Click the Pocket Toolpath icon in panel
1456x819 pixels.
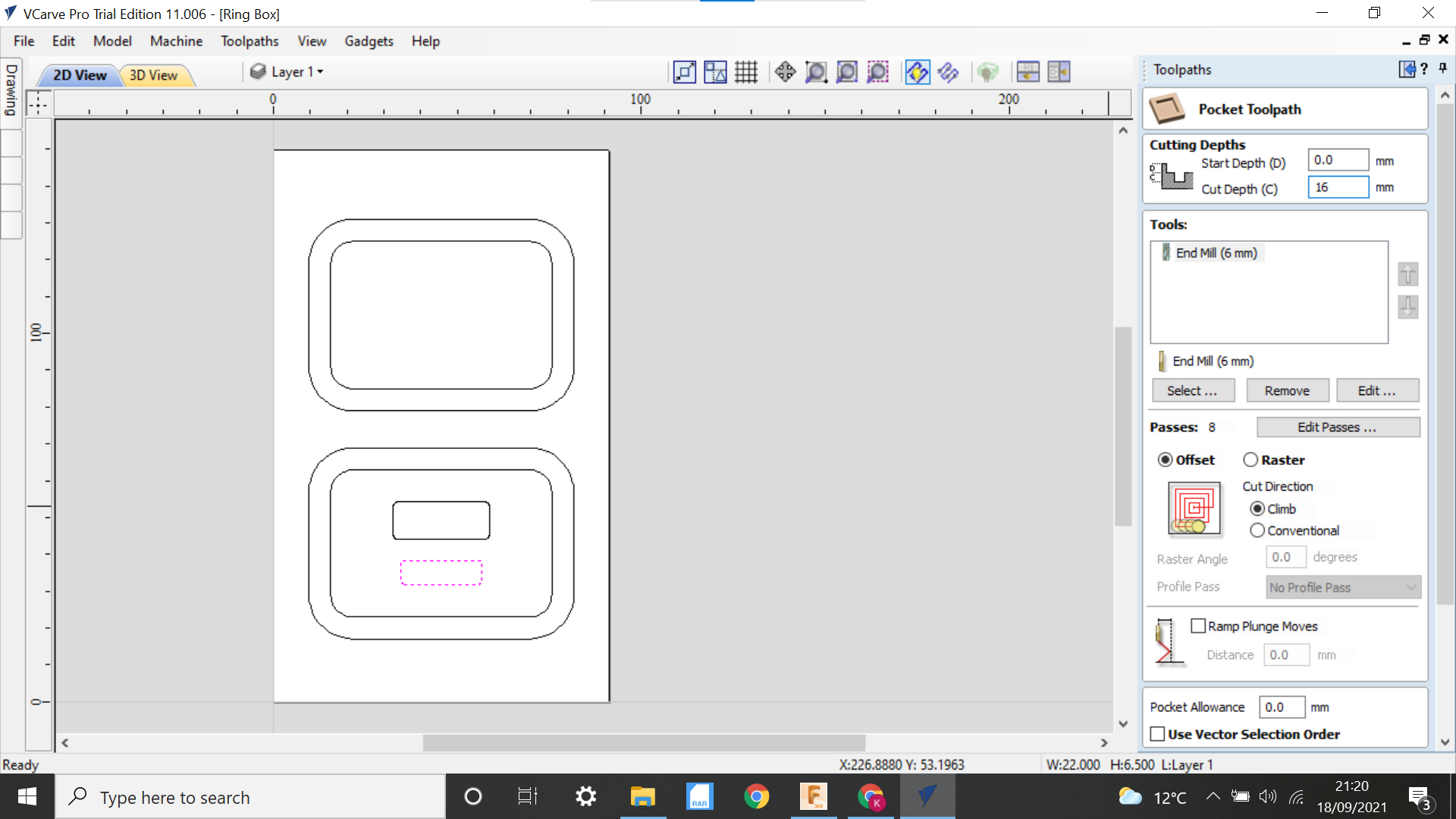(1167, 108)
